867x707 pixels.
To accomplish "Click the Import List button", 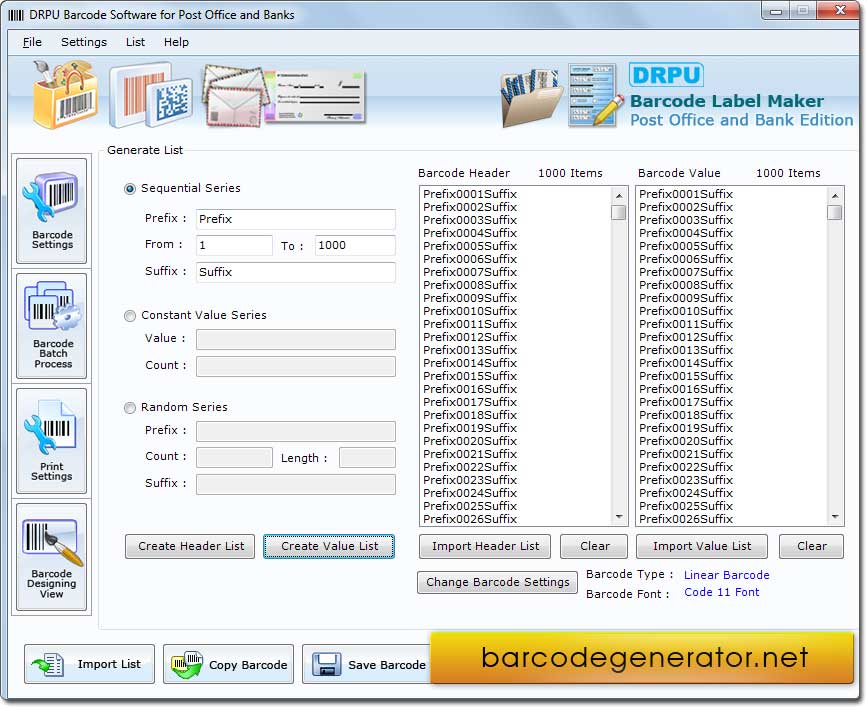I will (x=90, y=664).
